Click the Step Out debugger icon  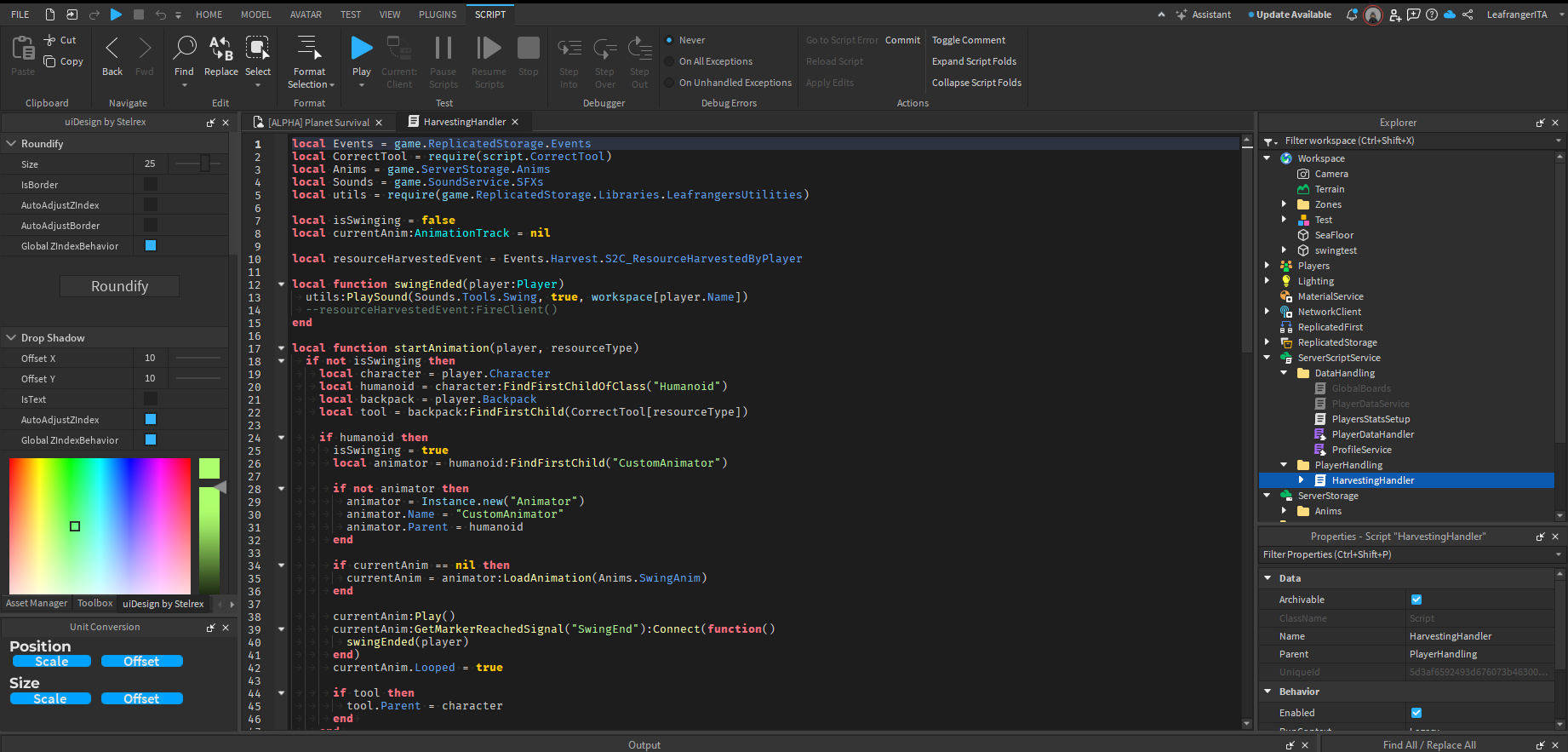(x=639, y=49)
